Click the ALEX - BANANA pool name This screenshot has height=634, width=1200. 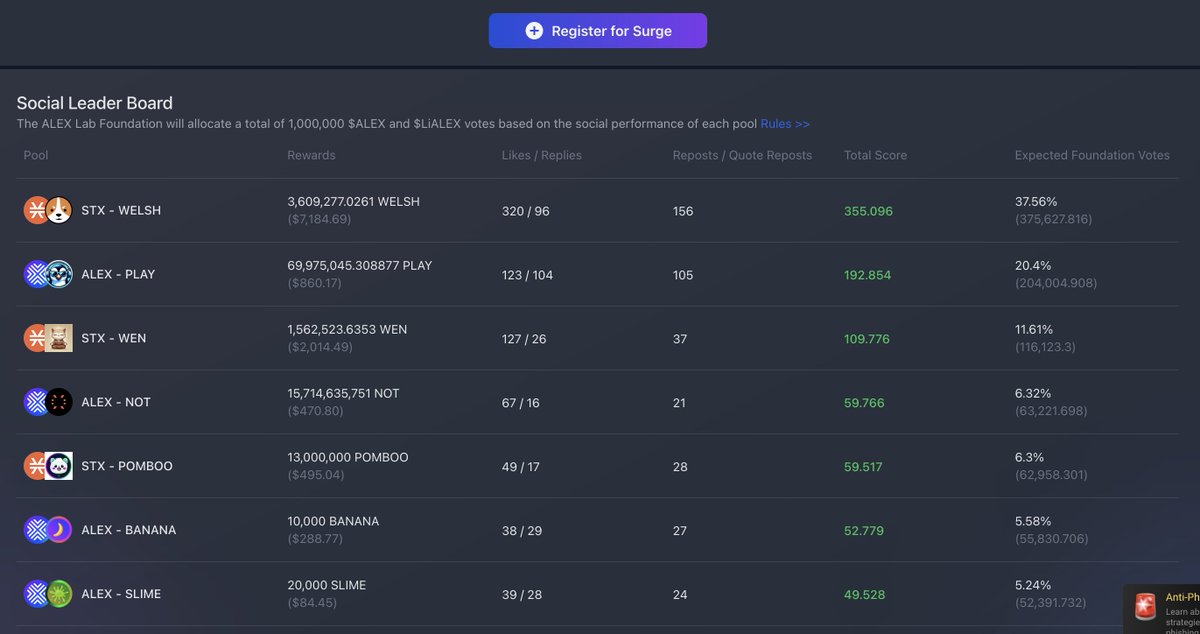129,531
